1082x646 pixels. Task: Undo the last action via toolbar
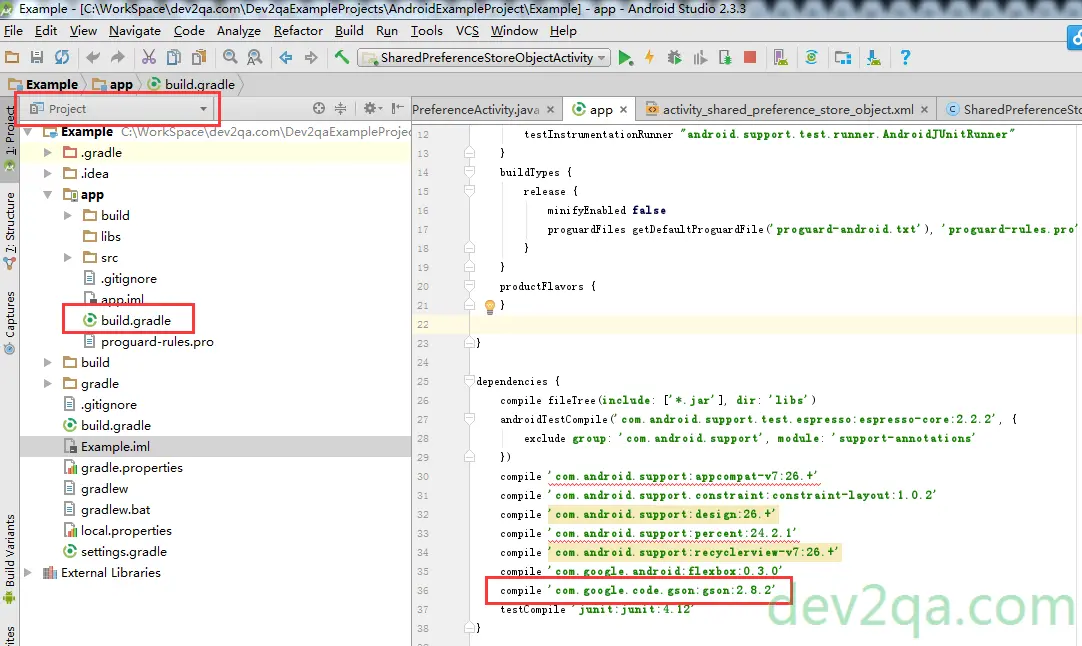click(x=93, y=57)
